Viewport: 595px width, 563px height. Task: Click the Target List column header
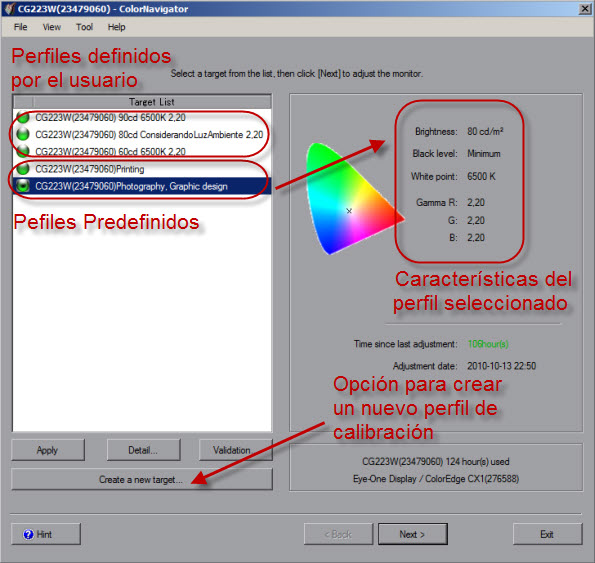152,102
